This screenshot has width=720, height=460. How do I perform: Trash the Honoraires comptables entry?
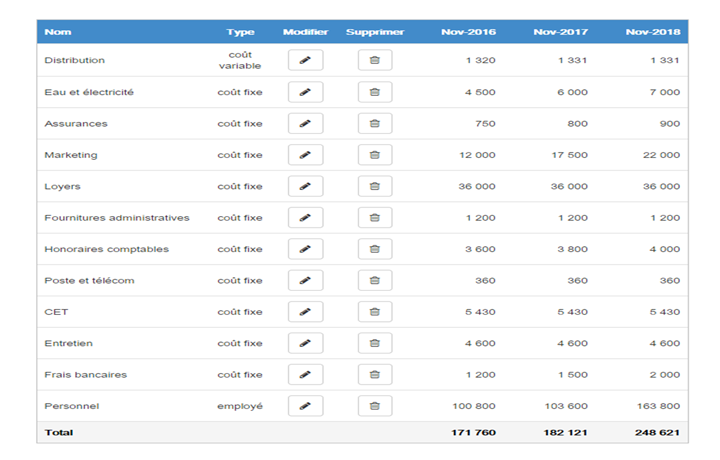point(375,249)
